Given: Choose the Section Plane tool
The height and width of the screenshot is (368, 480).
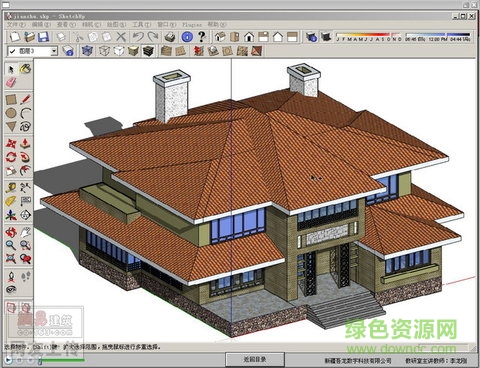Looking at the screenshot, I should pos(25,215).
